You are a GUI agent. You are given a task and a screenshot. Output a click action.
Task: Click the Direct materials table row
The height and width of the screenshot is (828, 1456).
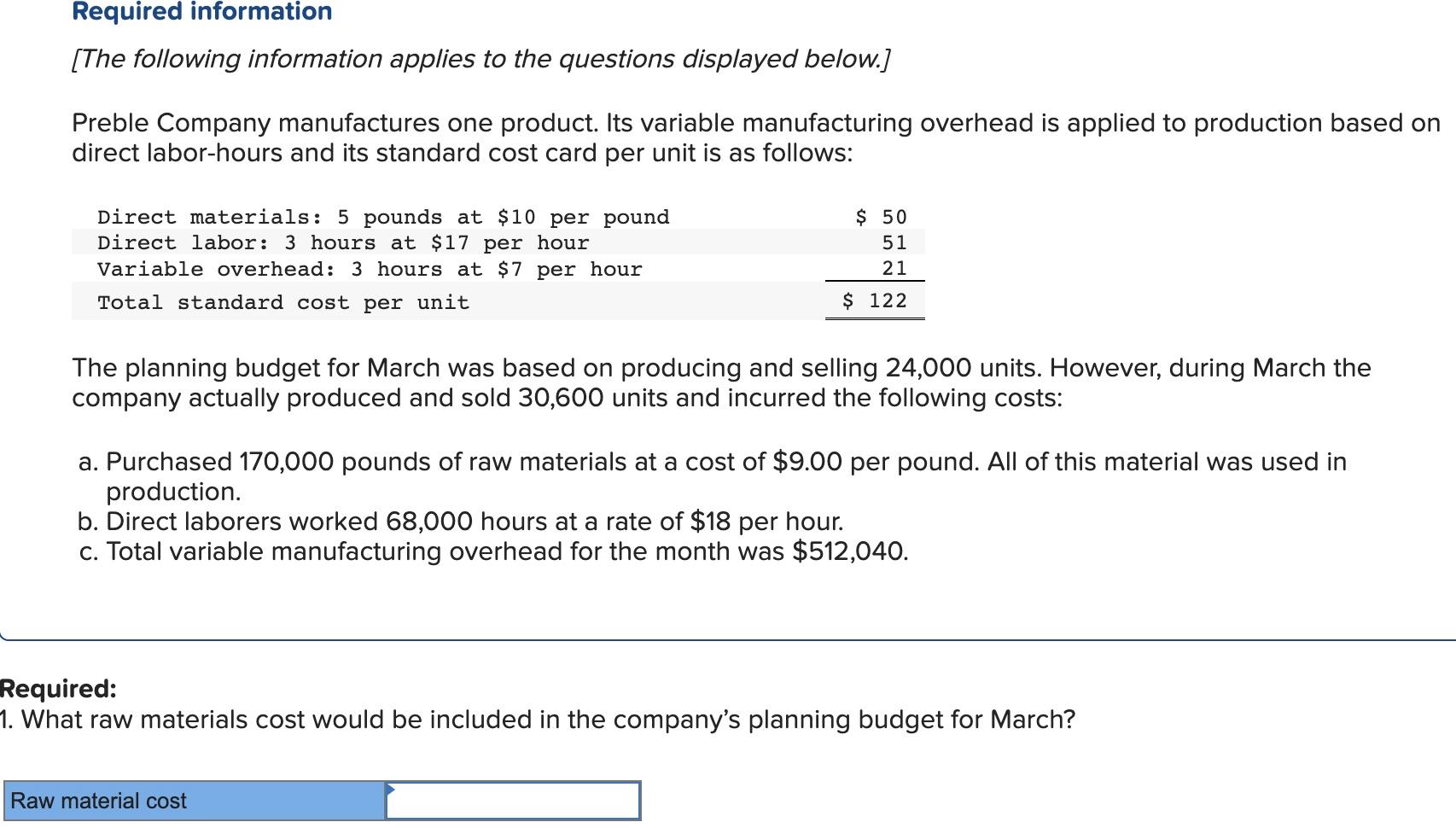coord(384,217)
